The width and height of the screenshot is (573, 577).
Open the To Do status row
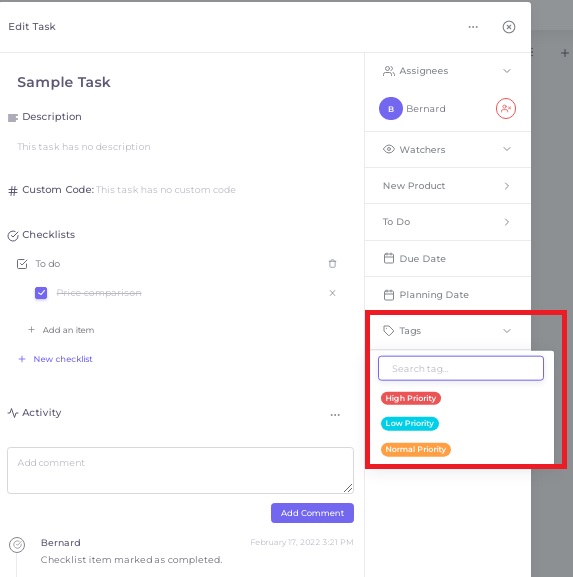point(448,222)
